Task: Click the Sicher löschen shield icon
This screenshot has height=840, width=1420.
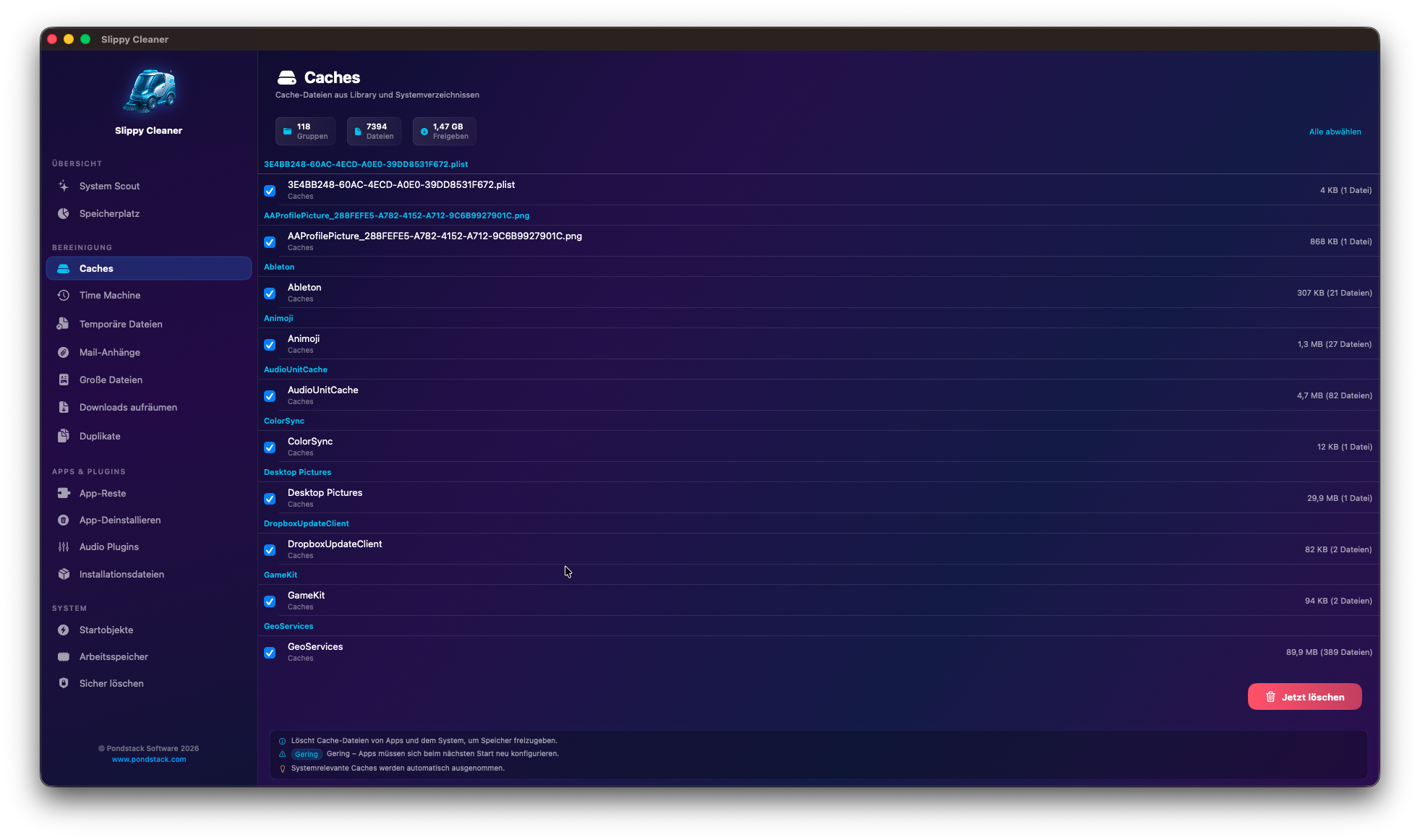Action: (x=64, y=683)
